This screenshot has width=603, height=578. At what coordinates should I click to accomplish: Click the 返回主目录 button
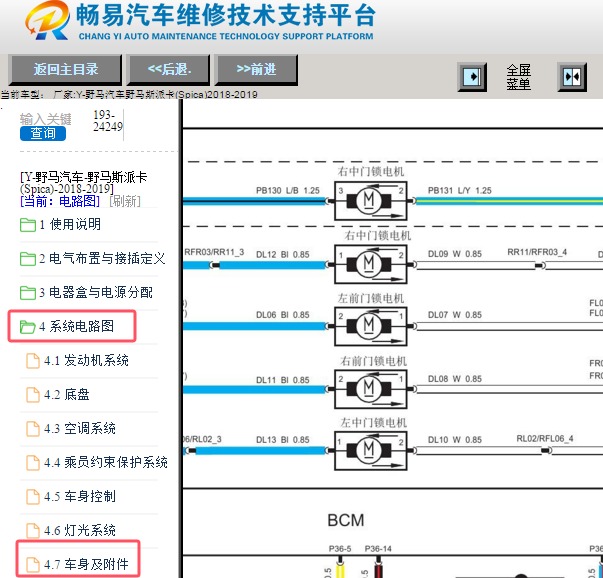pos(65,70)
